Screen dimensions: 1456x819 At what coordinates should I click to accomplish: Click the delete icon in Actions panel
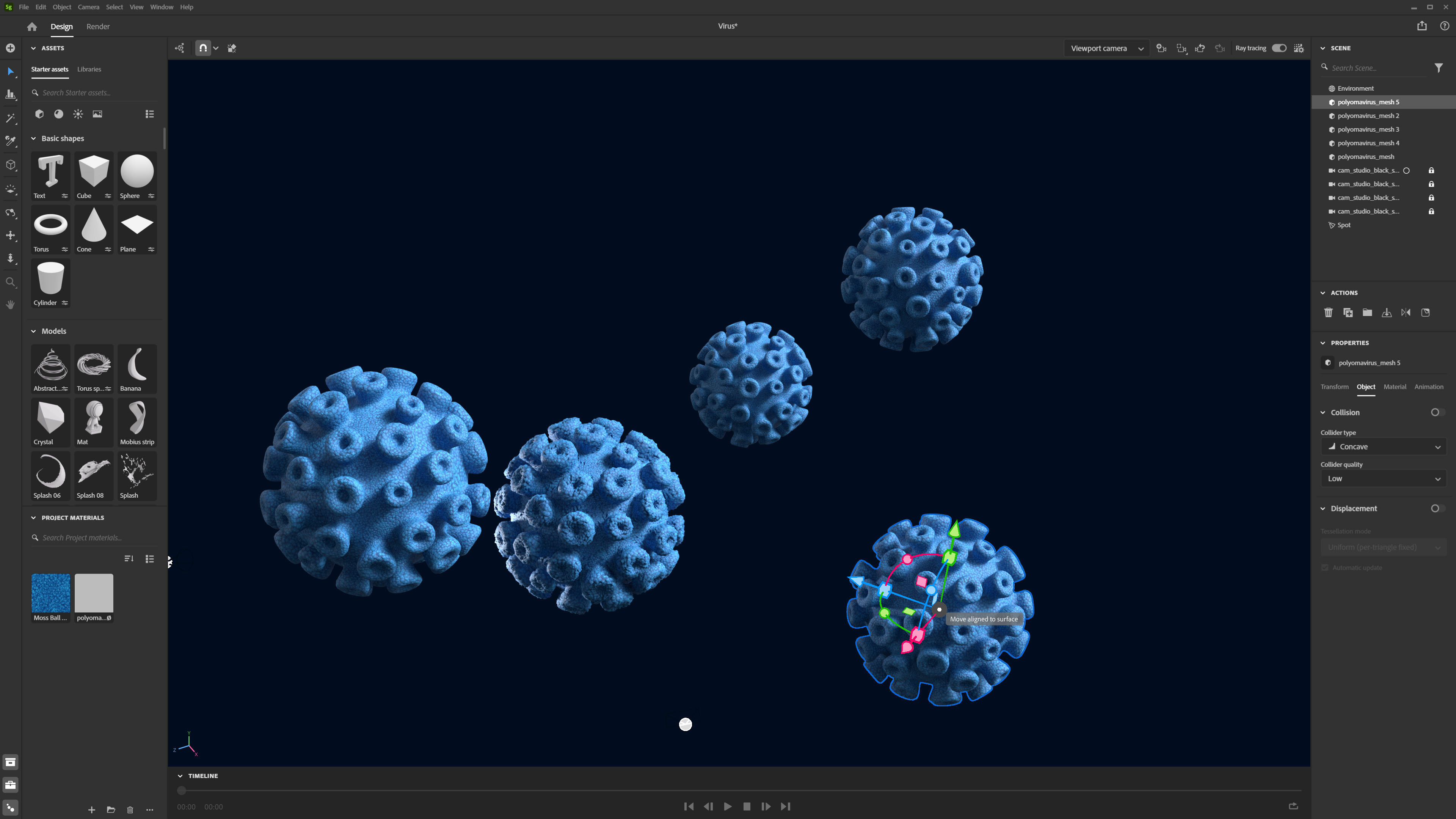[1328, 313]
